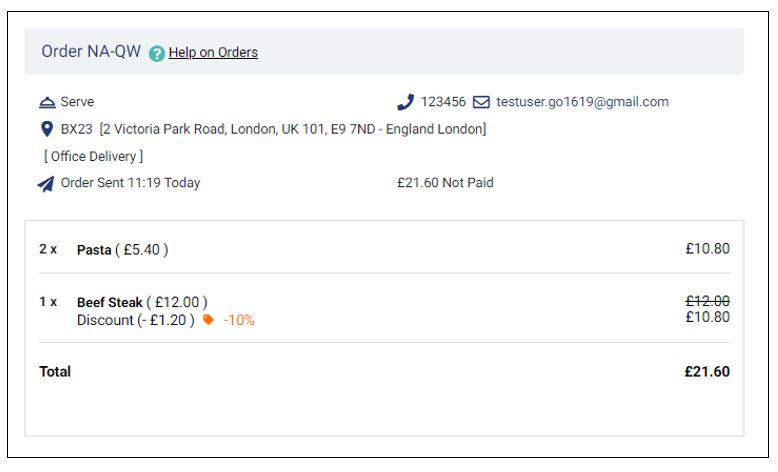The height and width of the screenshot is (472, 778).
Task: Click the Order NA-QW heading
Action: [91, 51]
